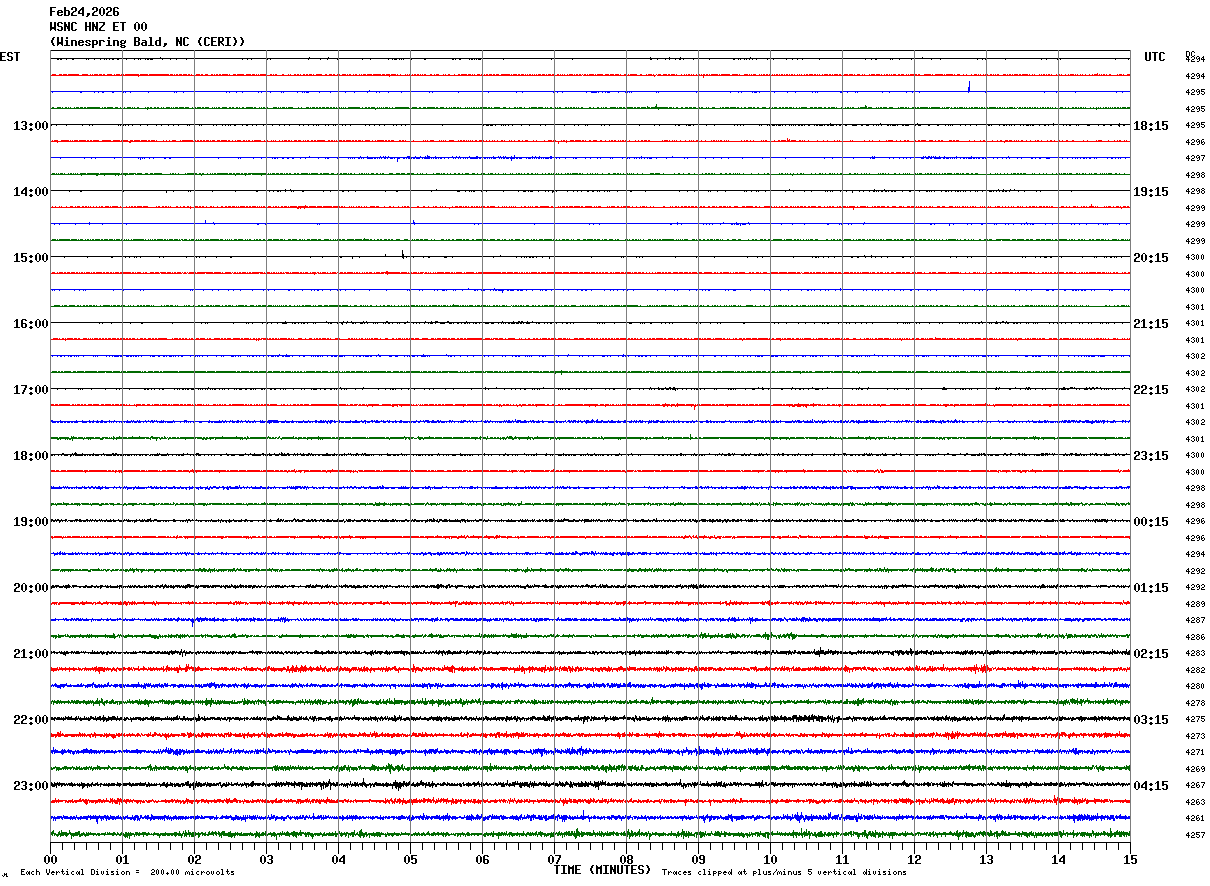Select DC offset value 4282

pyautogui.click(x=1195, y=670)
